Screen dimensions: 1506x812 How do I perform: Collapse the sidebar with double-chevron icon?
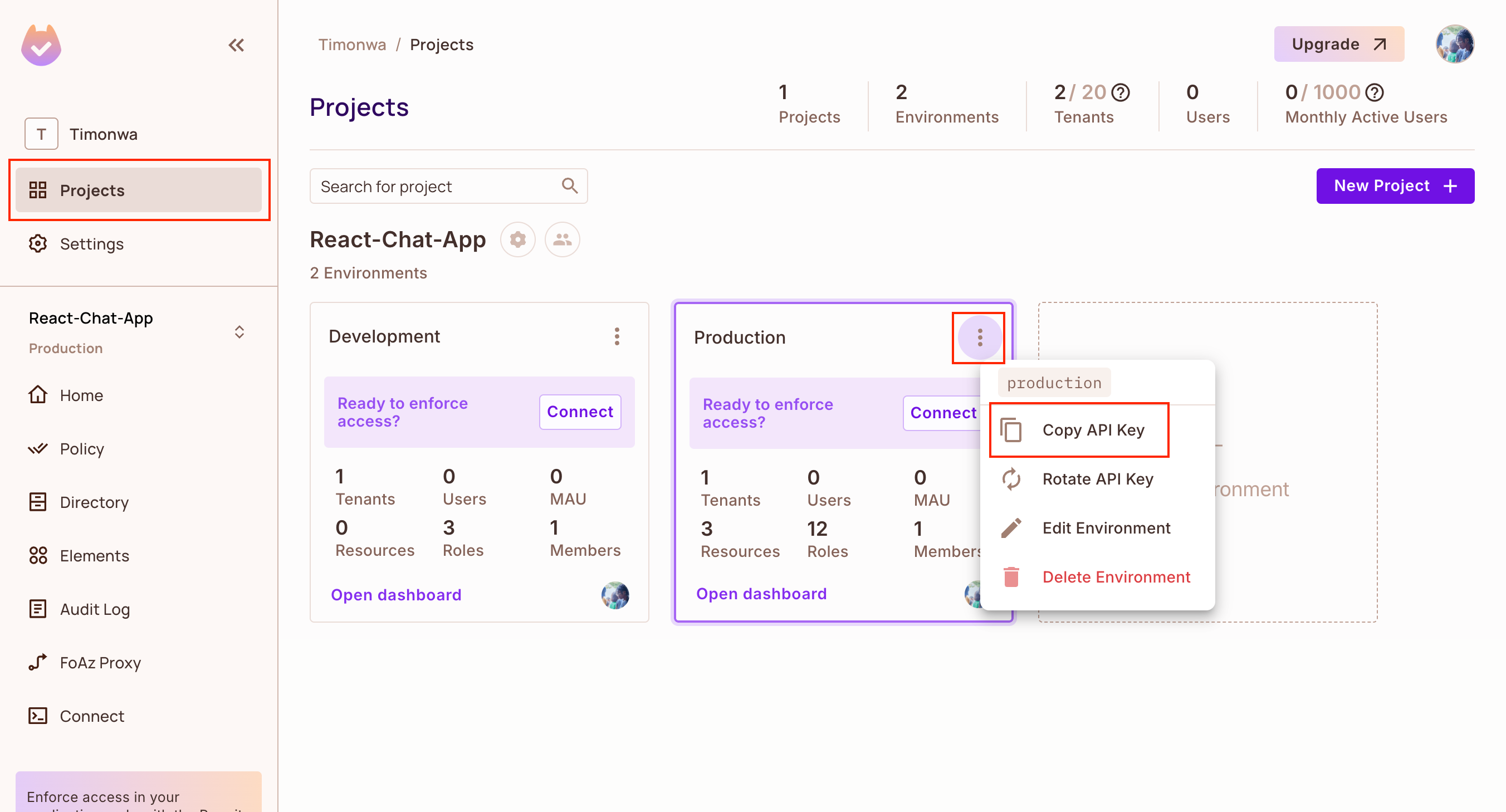click(236, 45)
